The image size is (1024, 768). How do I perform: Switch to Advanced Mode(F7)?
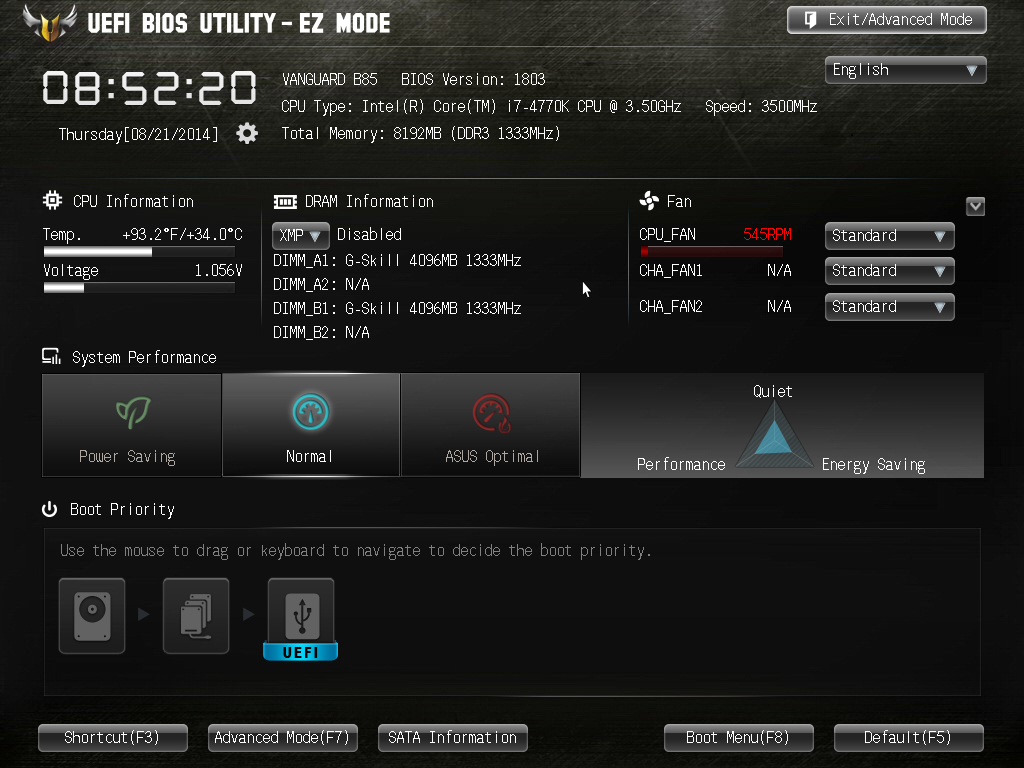point(282,738)
